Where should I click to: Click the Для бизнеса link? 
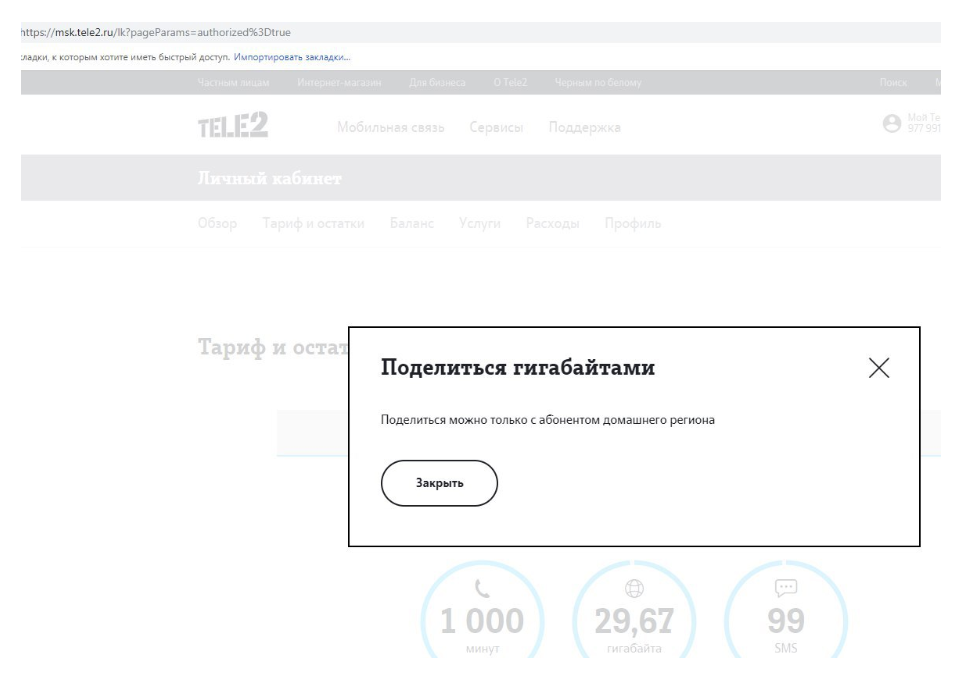pos(437,82)
